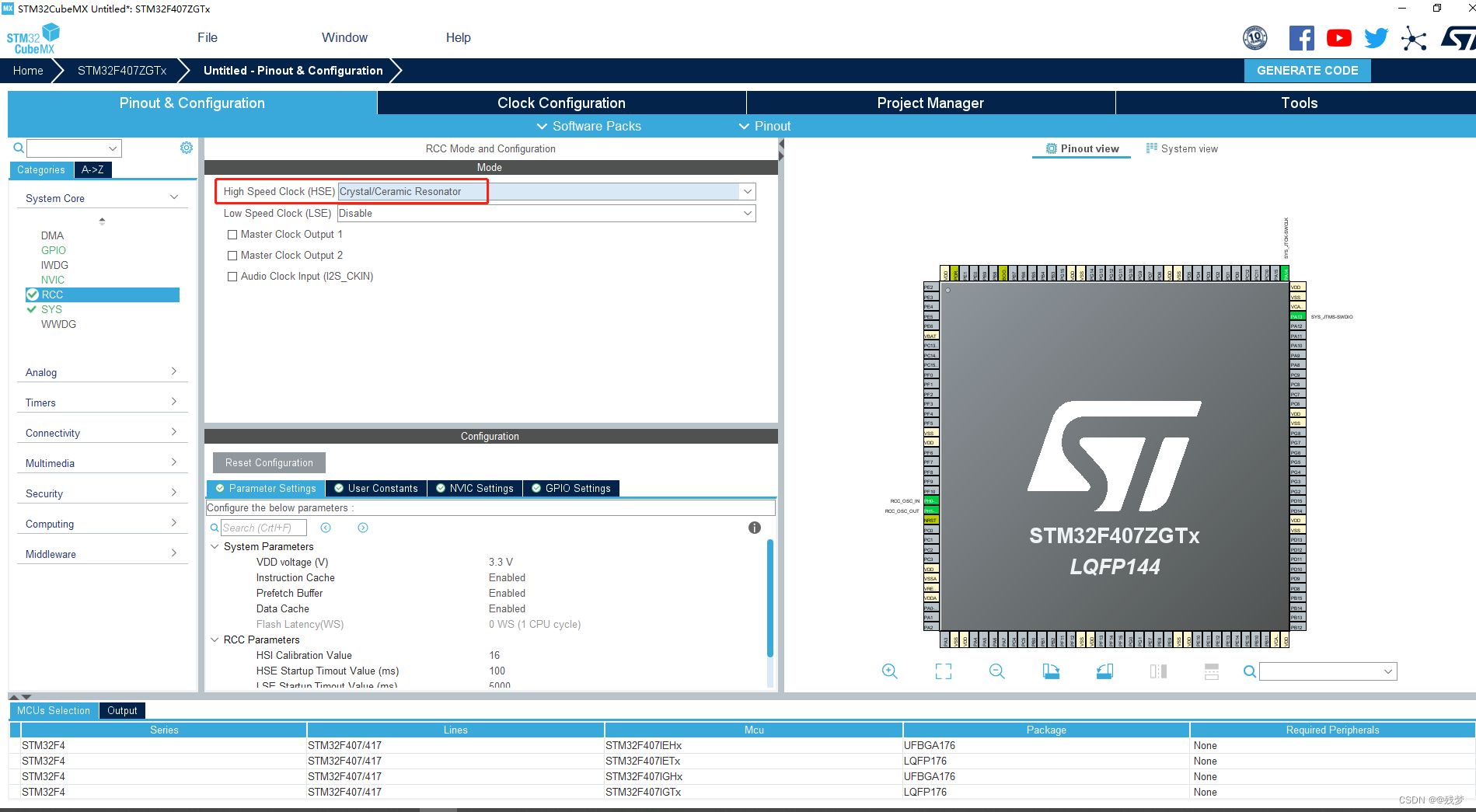Enable Master Clock Output 2
Viewport: 1476px width, 812px height.
[x=232, y=255]
